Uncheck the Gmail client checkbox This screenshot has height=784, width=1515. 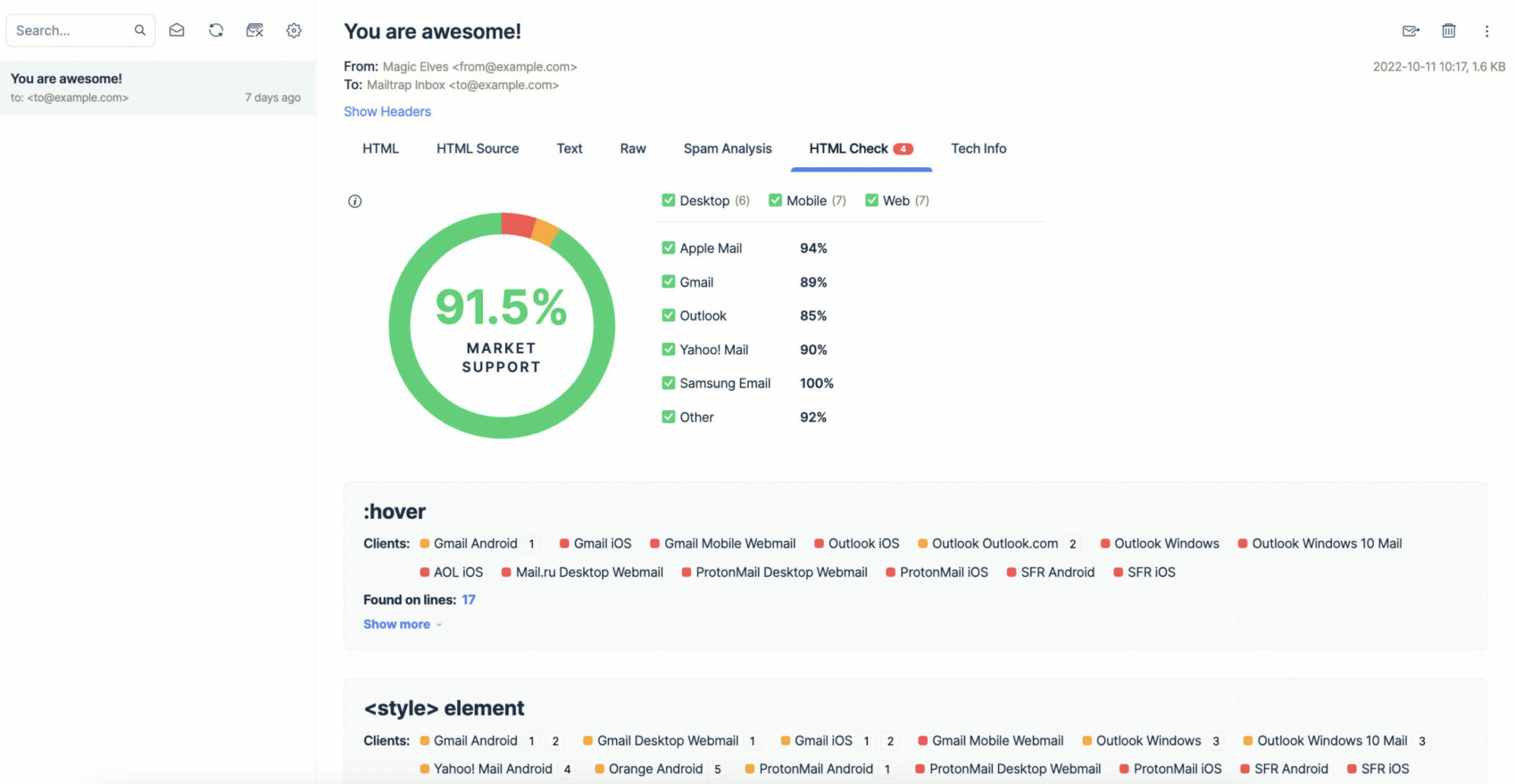coord(668,282)
